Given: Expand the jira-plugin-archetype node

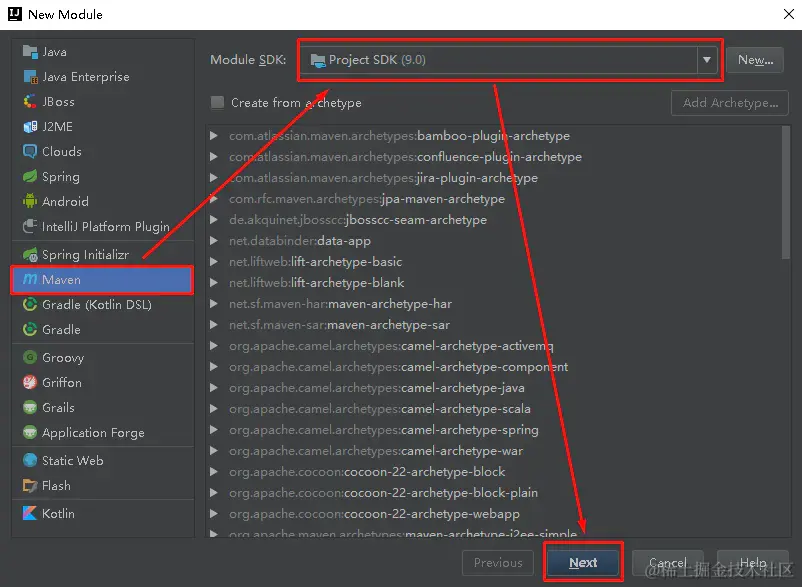Looking at the screenshot, I should pyautogui.click(x=214, y=177).
